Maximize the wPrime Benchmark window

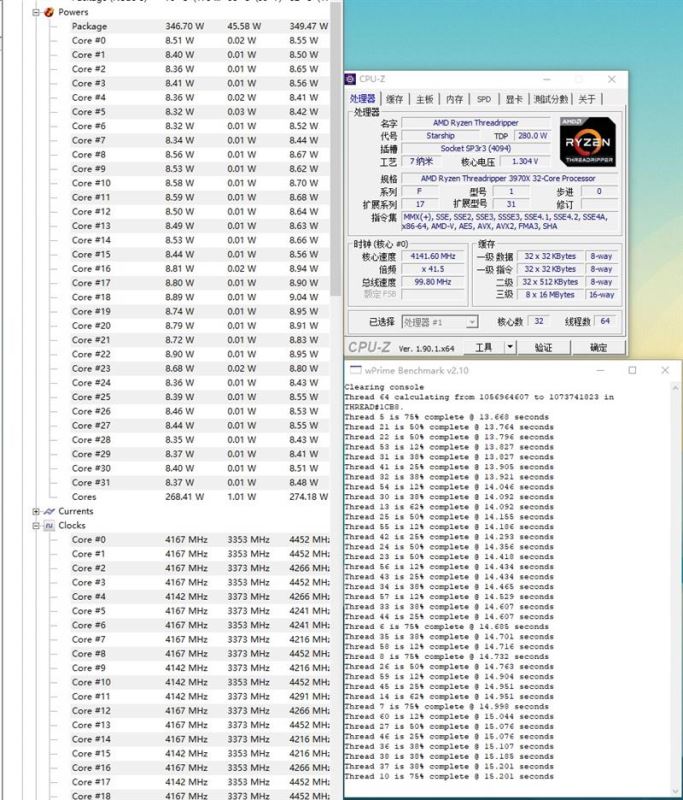coord(632,370)
